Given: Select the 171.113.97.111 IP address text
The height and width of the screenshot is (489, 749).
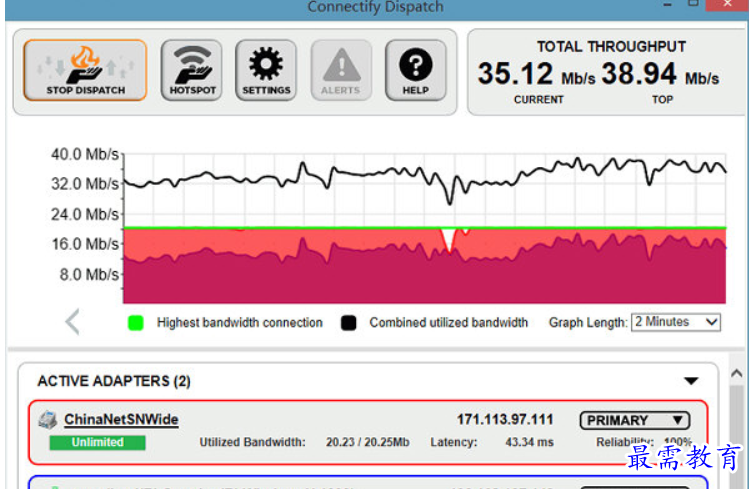Looking at the screenshot, I should (505, 419).
